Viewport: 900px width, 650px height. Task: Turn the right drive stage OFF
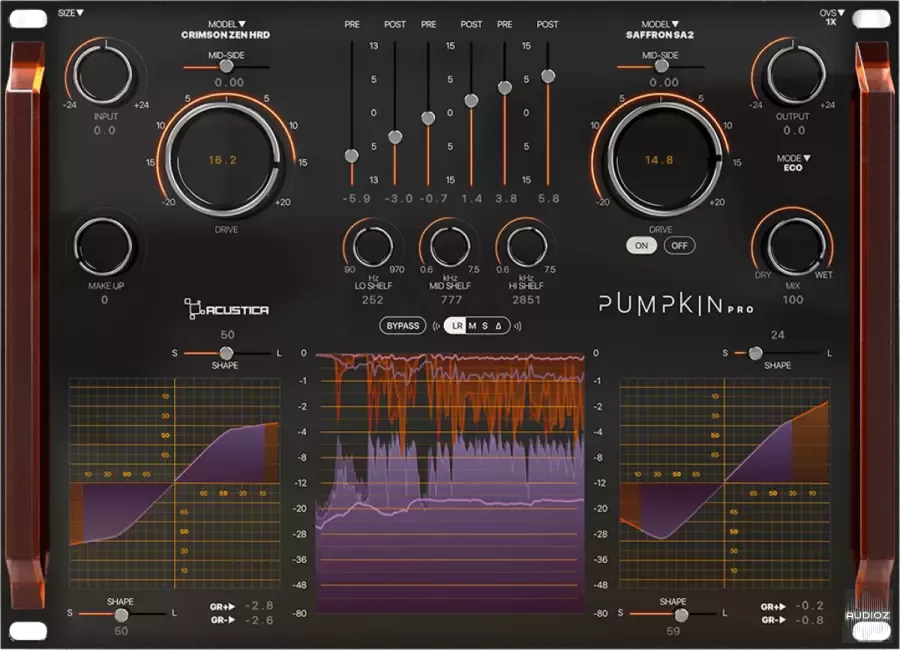[x=680, y=246]
